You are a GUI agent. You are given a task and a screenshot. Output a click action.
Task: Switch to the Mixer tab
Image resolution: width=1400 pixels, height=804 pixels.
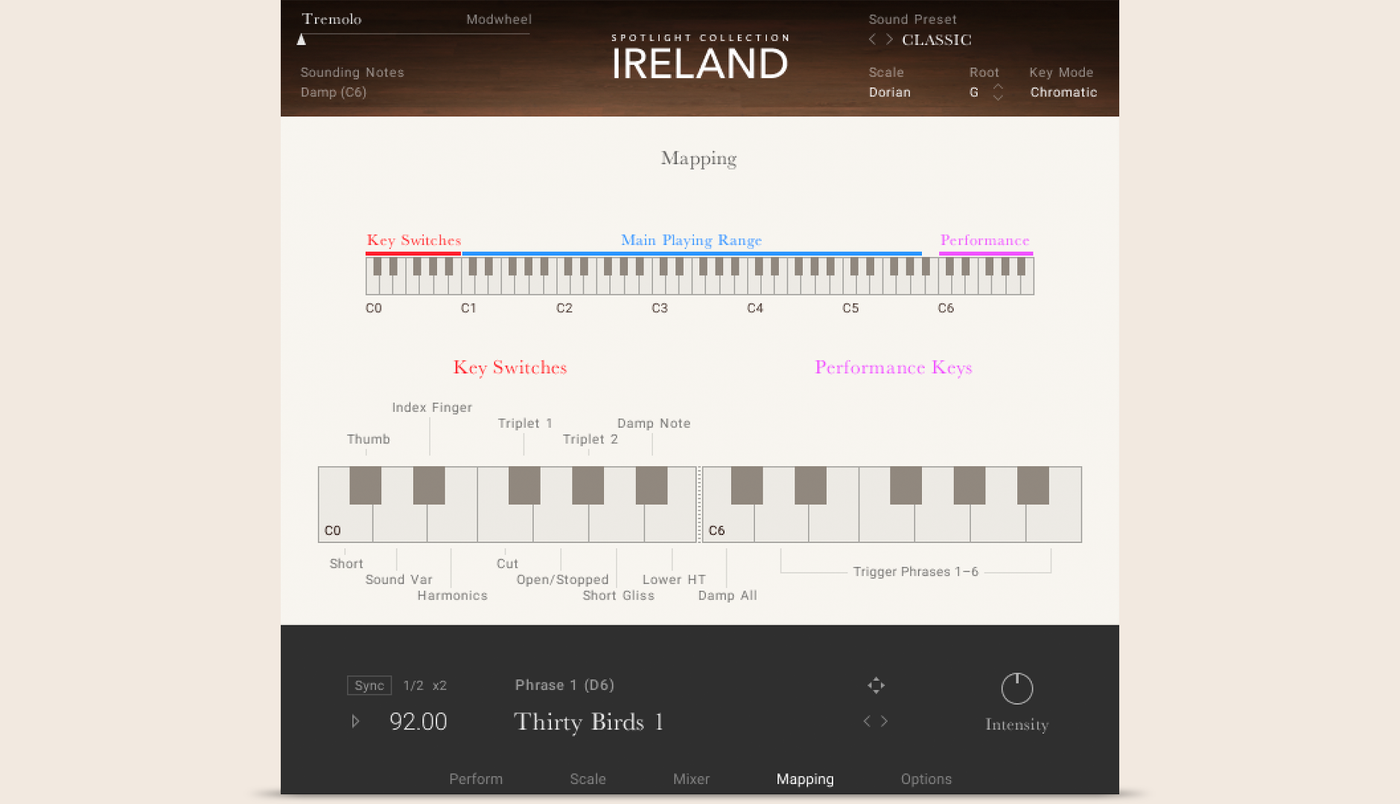click(x=691, y=779)
